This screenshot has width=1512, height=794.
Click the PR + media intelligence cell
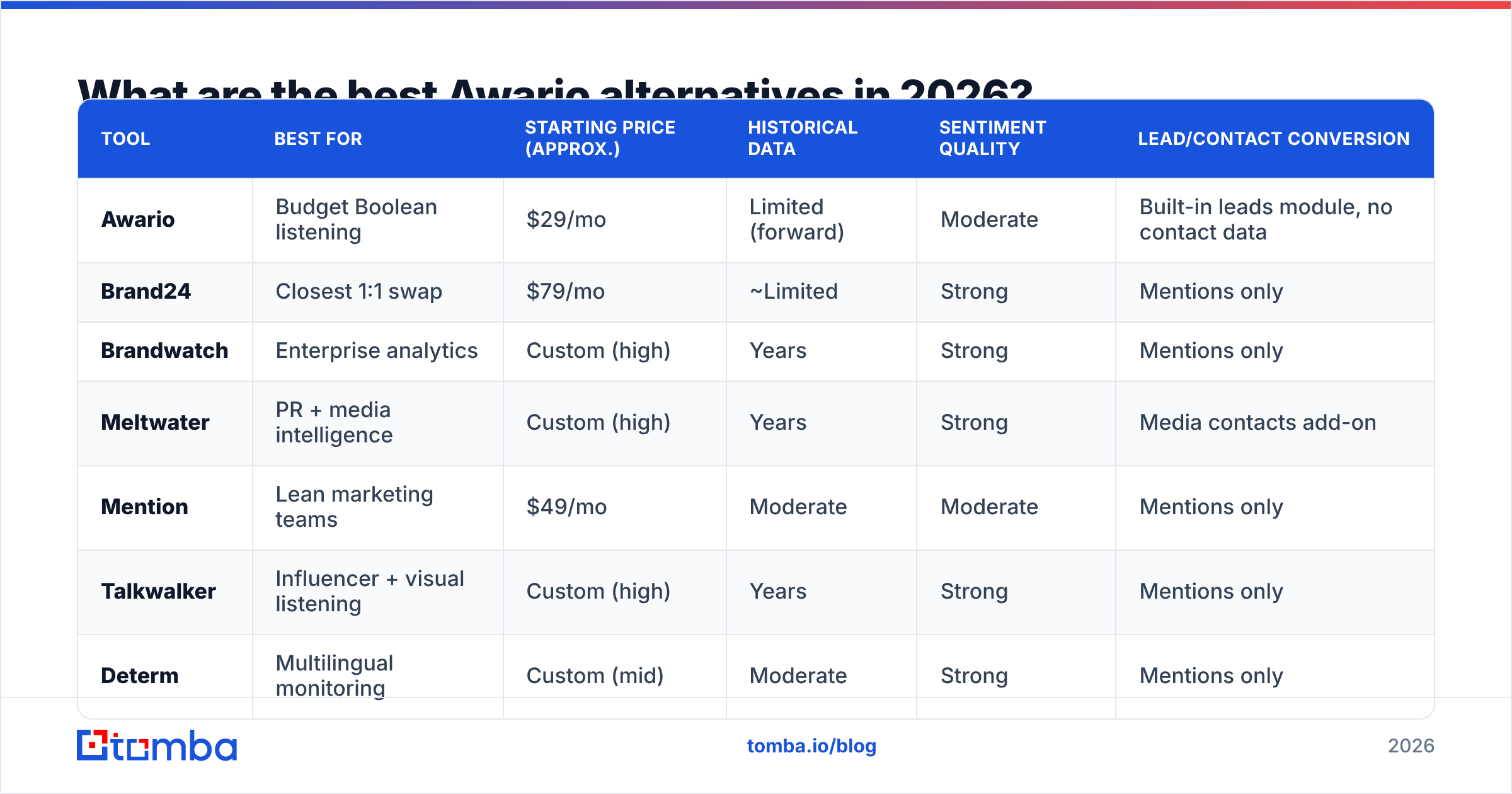pos(378,423)
